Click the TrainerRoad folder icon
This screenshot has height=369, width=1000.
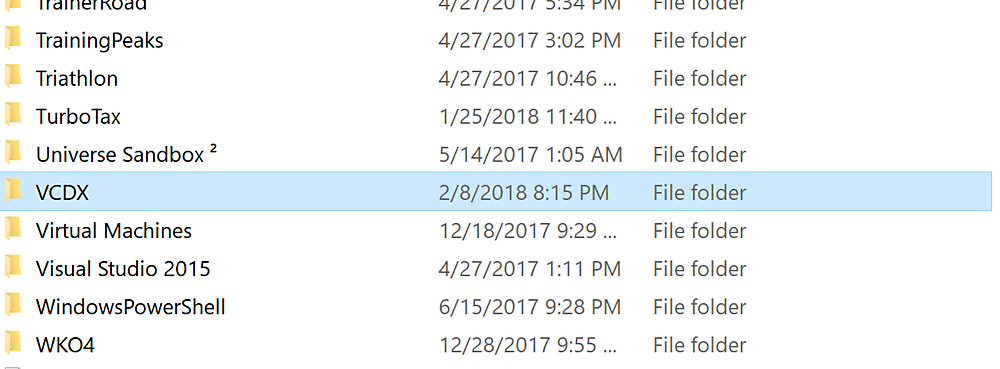(x=13, y=5)
